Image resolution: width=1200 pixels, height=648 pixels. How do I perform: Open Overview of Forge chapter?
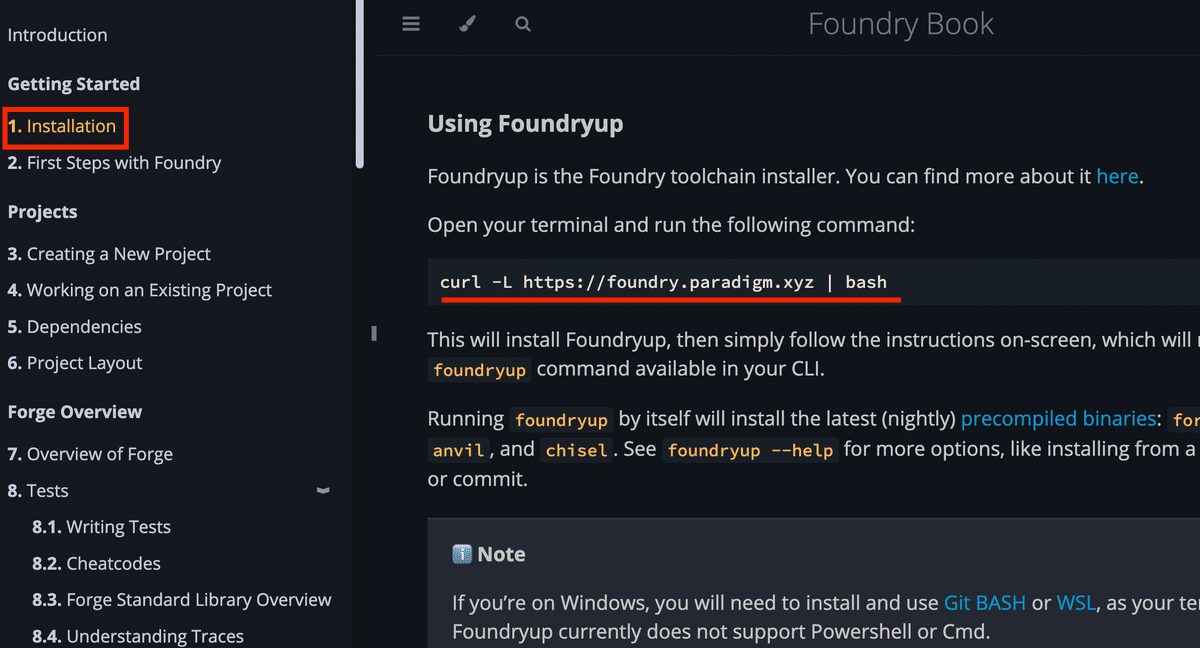pos(90,454)
